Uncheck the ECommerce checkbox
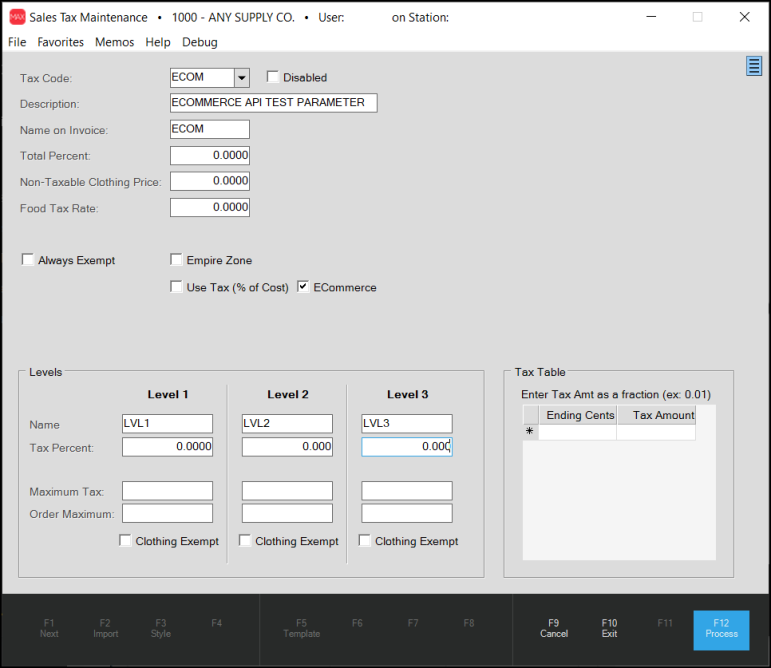771x668 pixels. [303, 286]
